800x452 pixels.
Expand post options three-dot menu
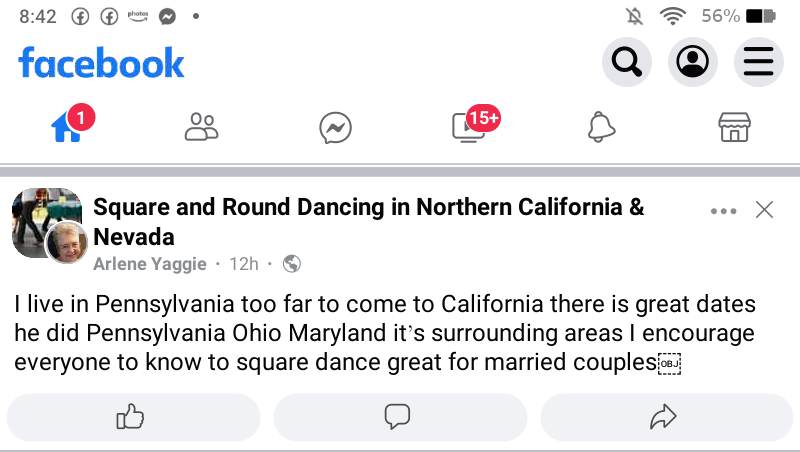722,211
